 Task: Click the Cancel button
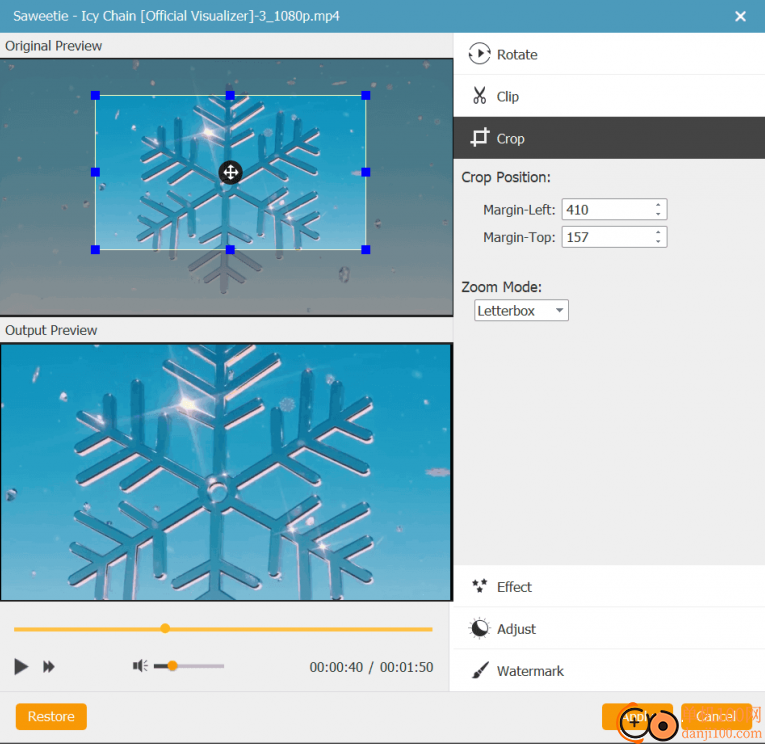[716, 716]
